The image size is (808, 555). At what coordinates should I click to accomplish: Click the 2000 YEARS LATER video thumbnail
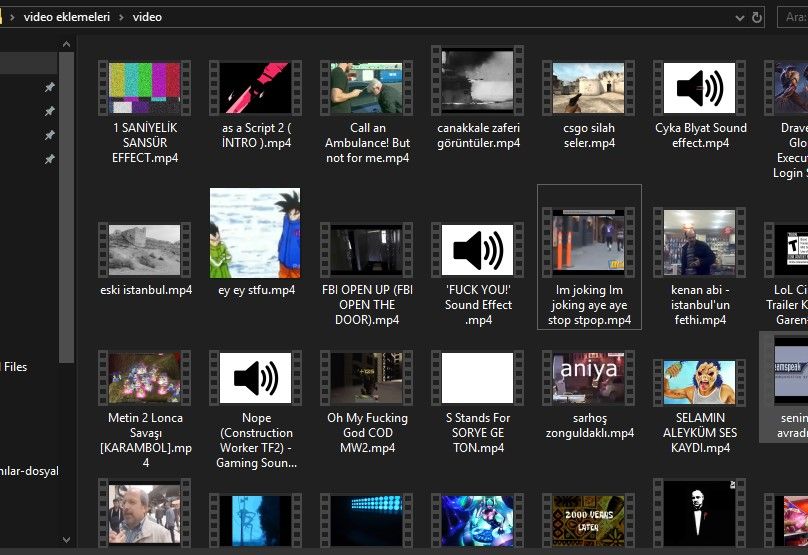[x=588, y=520]
